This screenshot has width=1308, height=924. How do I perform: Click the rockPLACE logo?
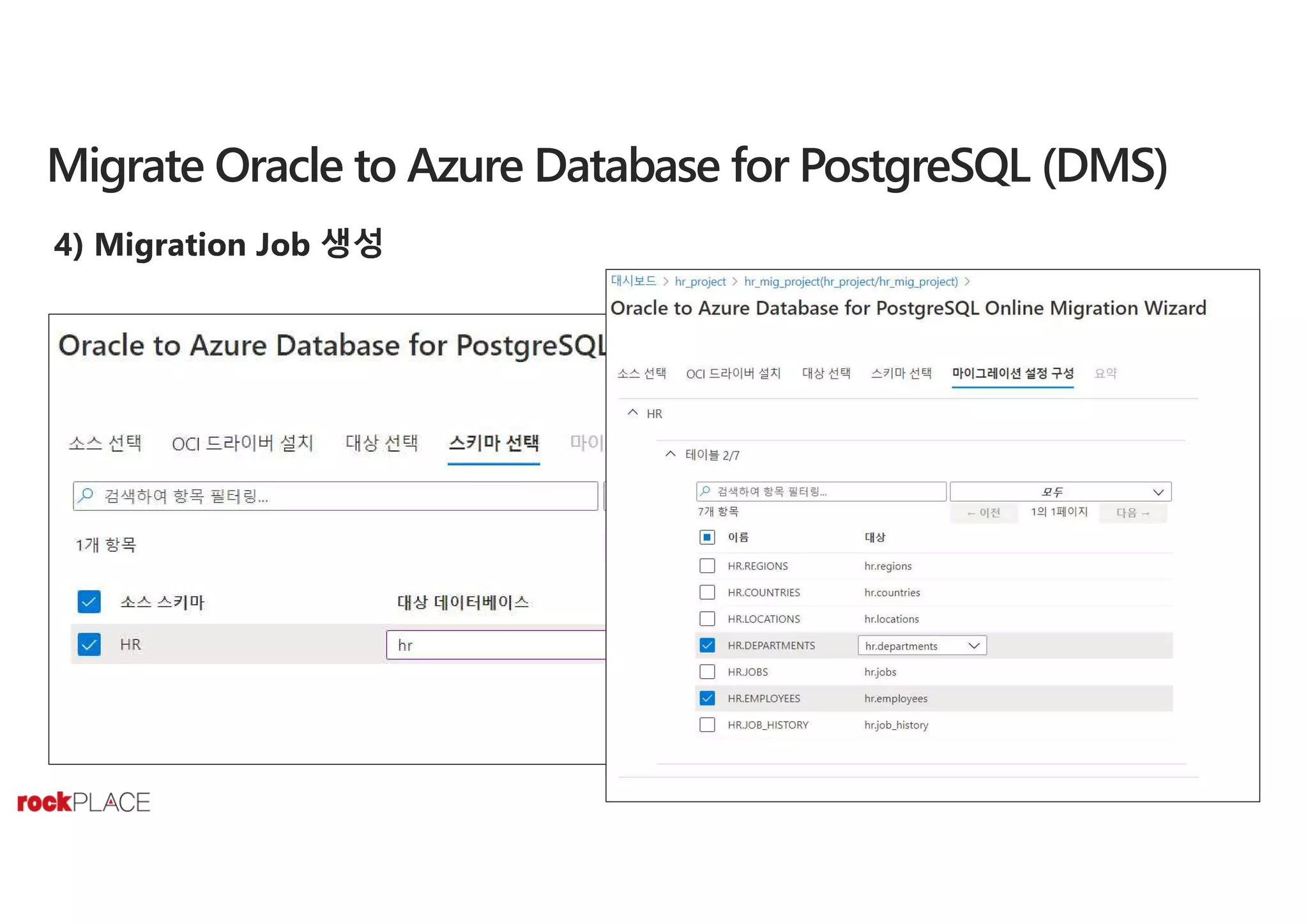click(84, 802)
